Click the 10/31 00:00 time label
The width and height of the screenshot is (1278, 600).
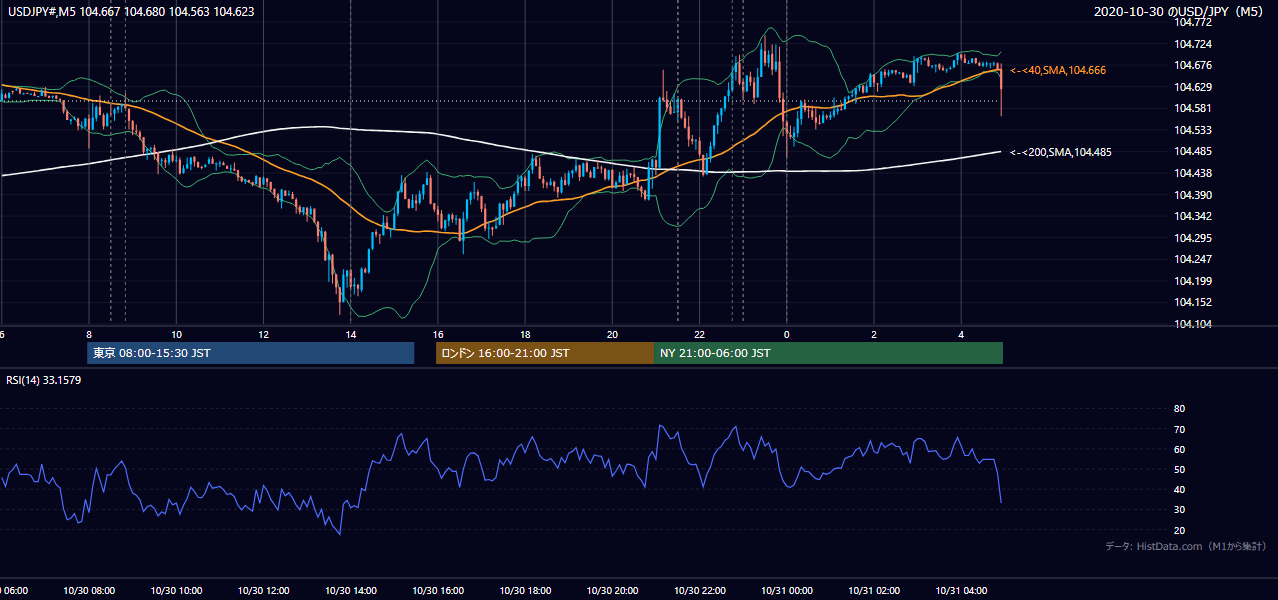tap(787, 591)
